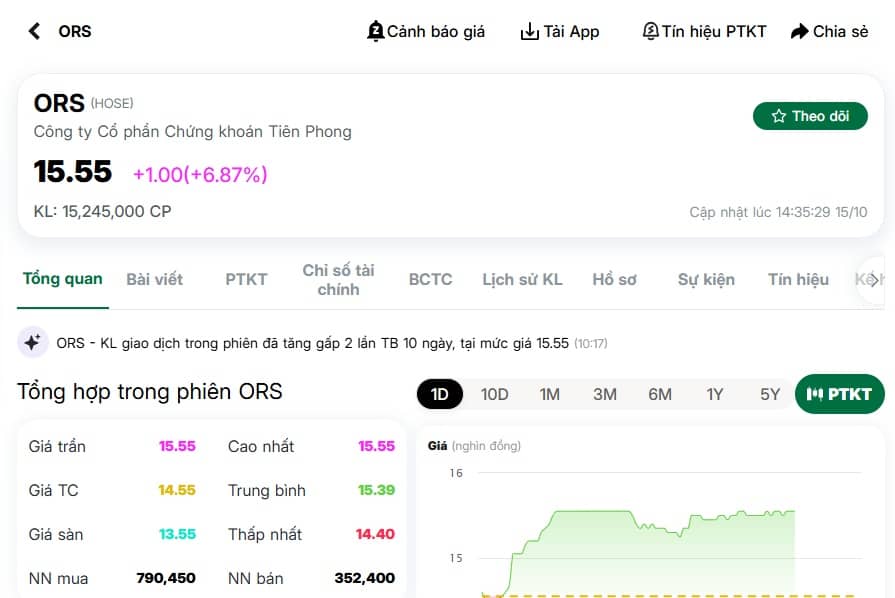Click the ORS volume insight message
The width and height of the screenshot is (895, 598).
coord(332,343)
